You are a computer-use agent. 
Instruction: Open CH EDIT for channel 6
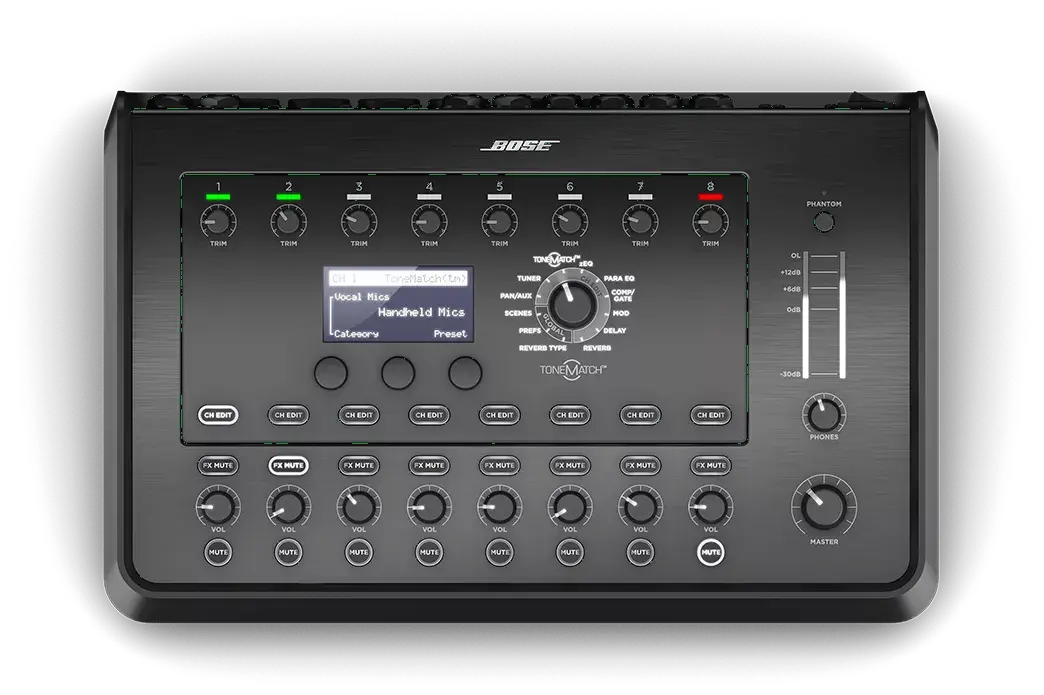(x=570, y=415)
